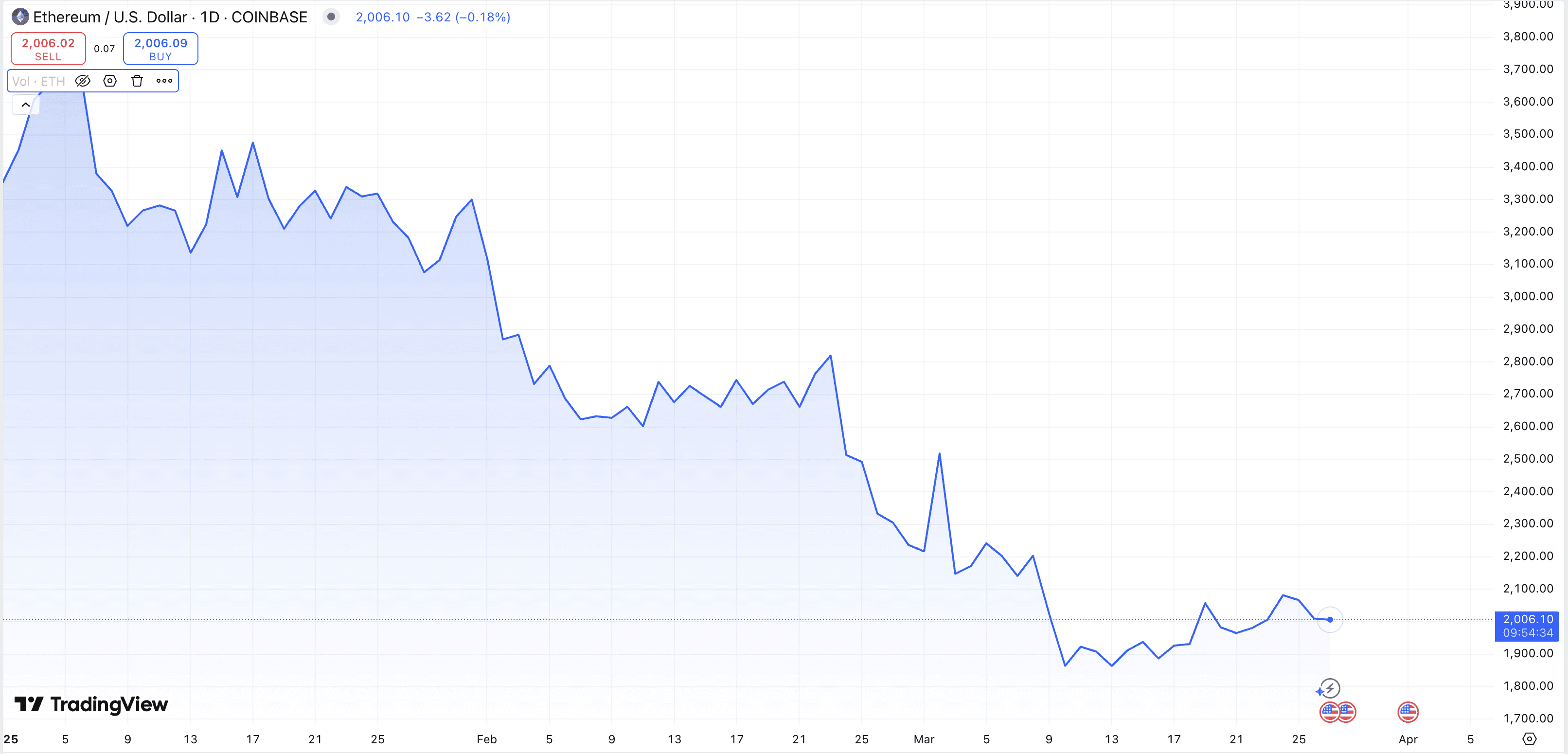Click the blue last price dot marker
This screenshot has height=754, width=1568.
[1330, 620]
